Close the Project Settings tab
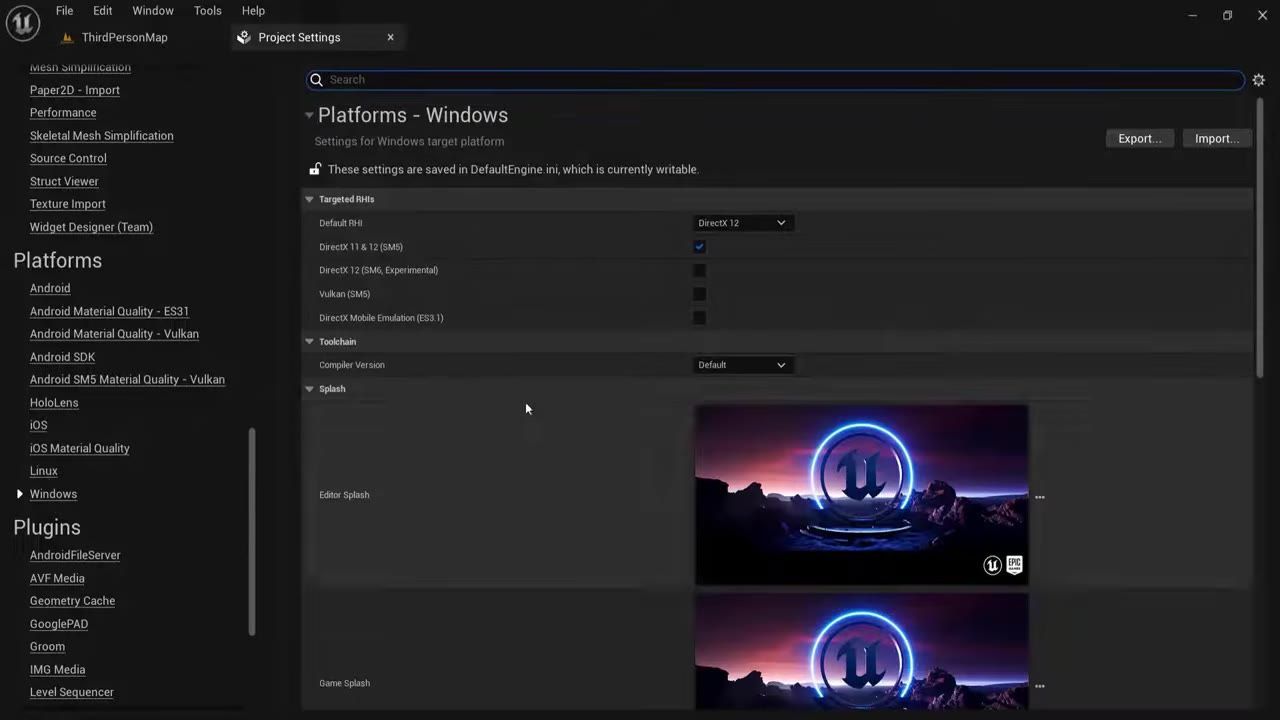The image size is (1280, 720). point(390,37)
